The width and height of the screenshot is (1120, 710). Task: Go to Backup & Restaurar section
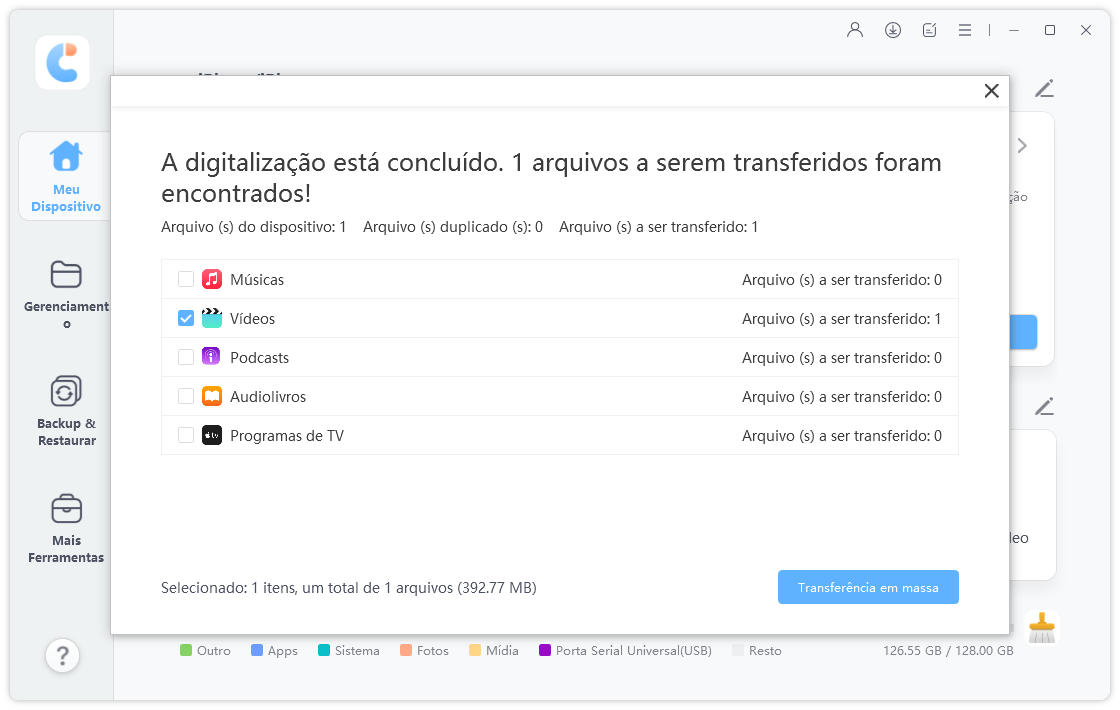66,411
